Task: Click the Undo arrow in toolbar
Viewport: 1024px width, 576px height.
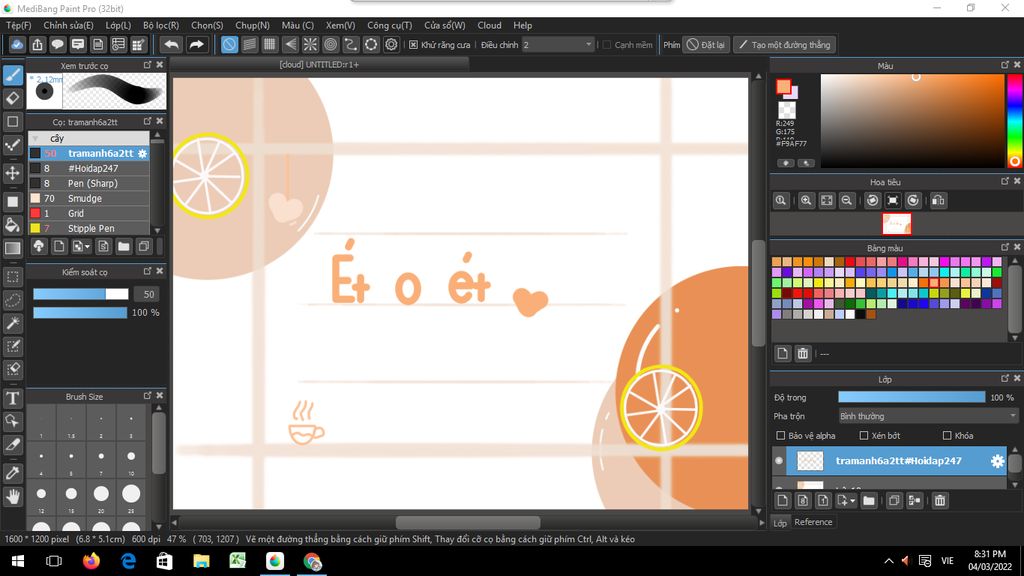Action: click(171, 44)
